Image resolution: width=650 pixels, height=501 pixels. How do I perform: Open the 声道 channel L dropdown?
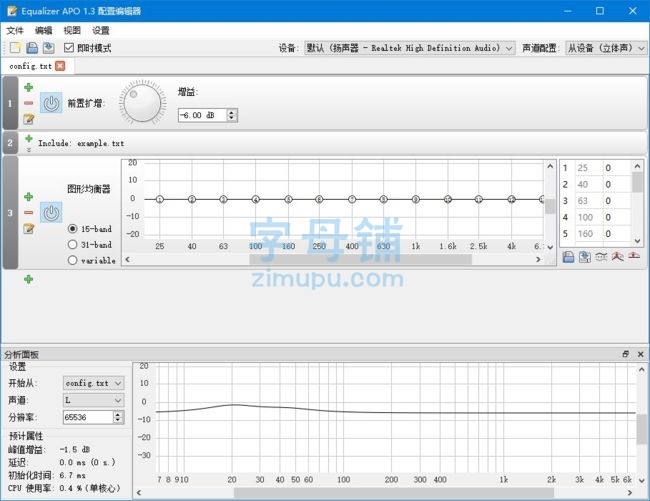(93, 400)
